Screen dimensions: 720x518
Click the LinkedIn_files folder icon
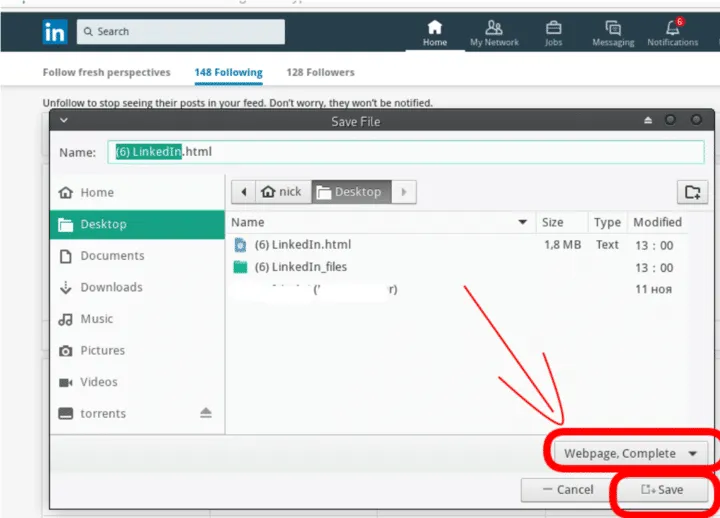[240, 267]
